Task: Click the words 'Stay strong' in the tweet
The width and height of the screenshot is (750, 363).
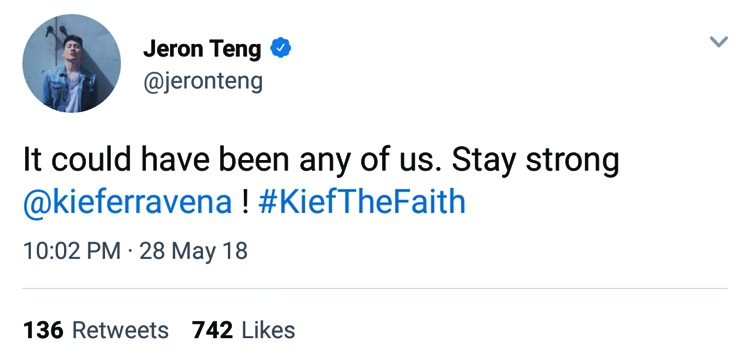Action: pyautogui.click(x=535, y=160)
